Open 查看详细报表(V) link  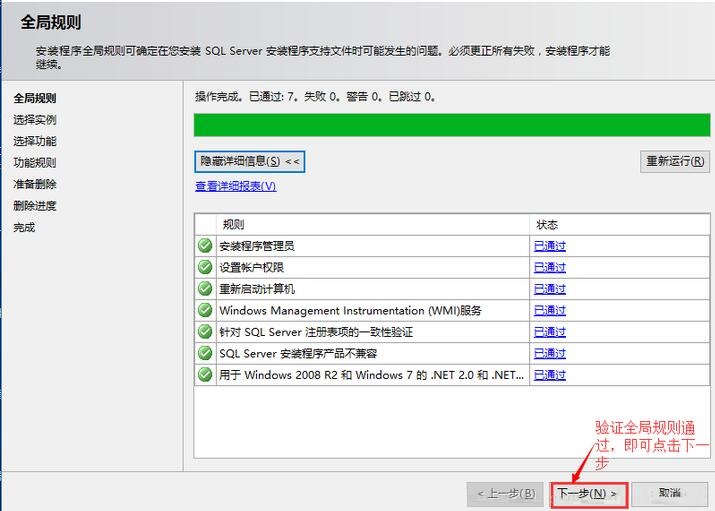(235, 186)
